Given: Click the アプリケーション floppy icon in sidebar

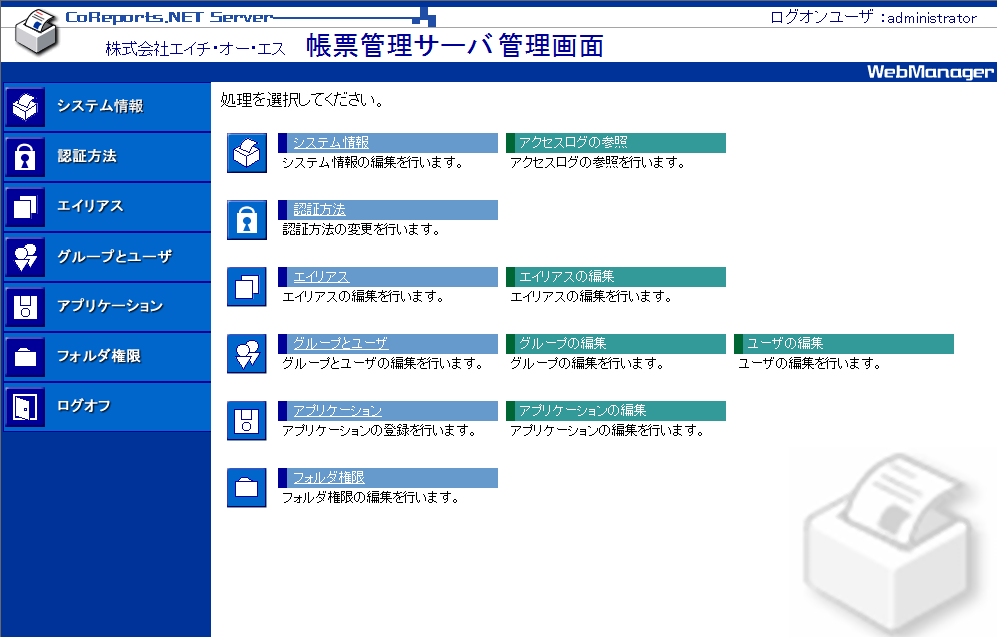Looking at the screenshot, I should [x=25, y=307].
